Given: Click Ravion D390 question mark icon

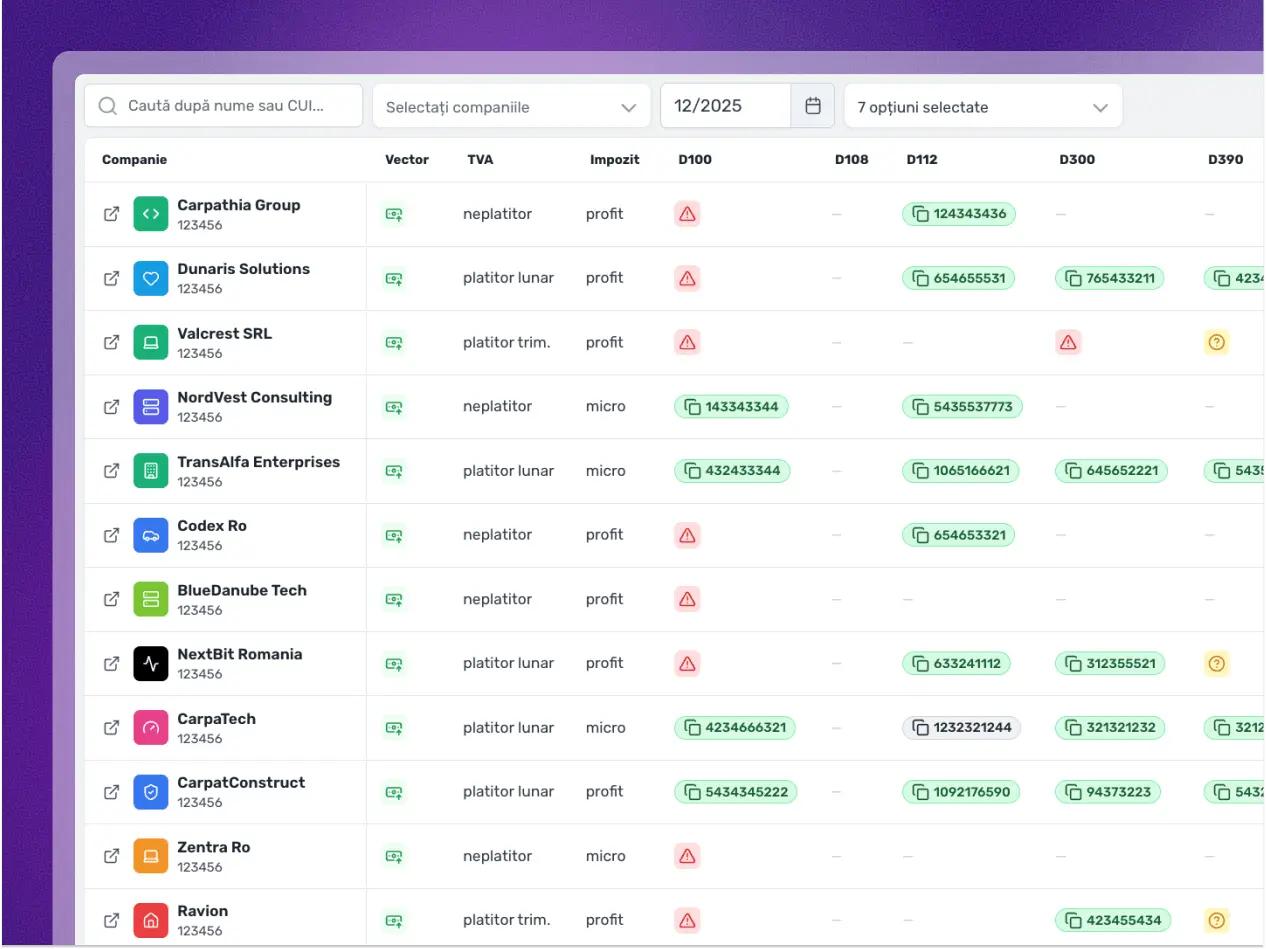Looking at the screenshot, I should point(1217,920).
